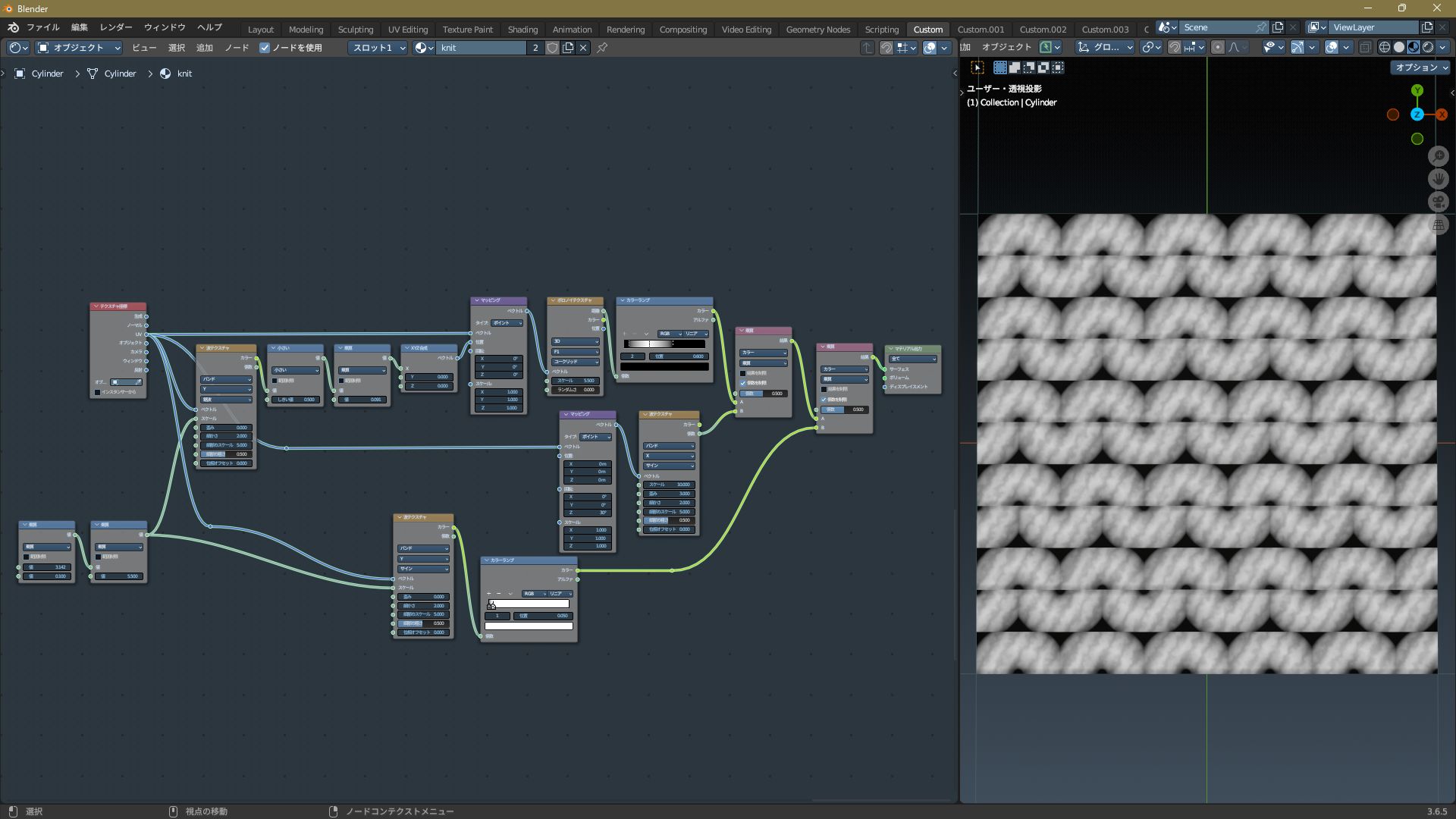Open the スロット1 material slot dropdown
The image size is (1456, 819).
(x=378, y=48)
